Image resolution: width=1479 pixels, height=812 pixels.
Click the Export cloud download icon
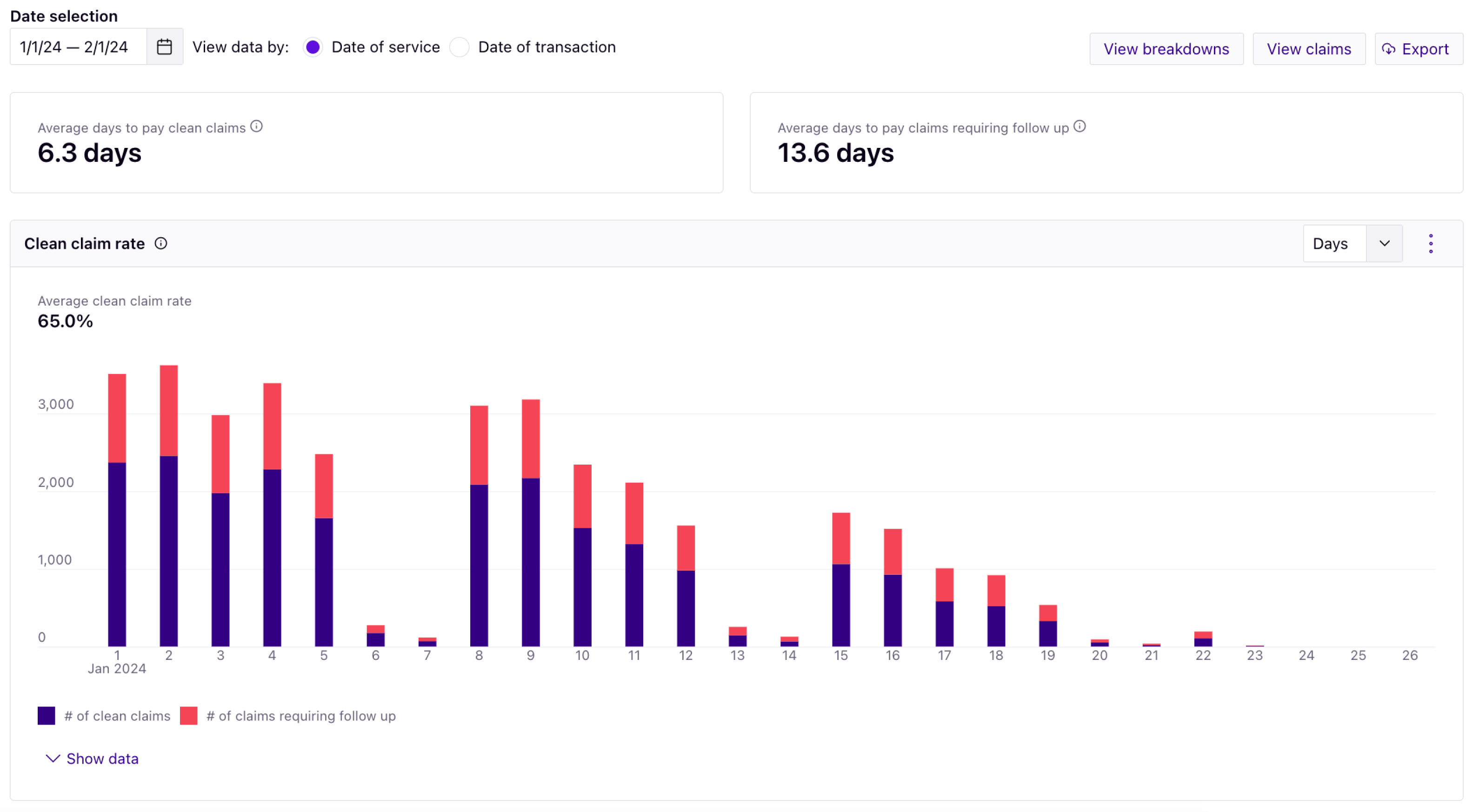(x=1388, y=49)
